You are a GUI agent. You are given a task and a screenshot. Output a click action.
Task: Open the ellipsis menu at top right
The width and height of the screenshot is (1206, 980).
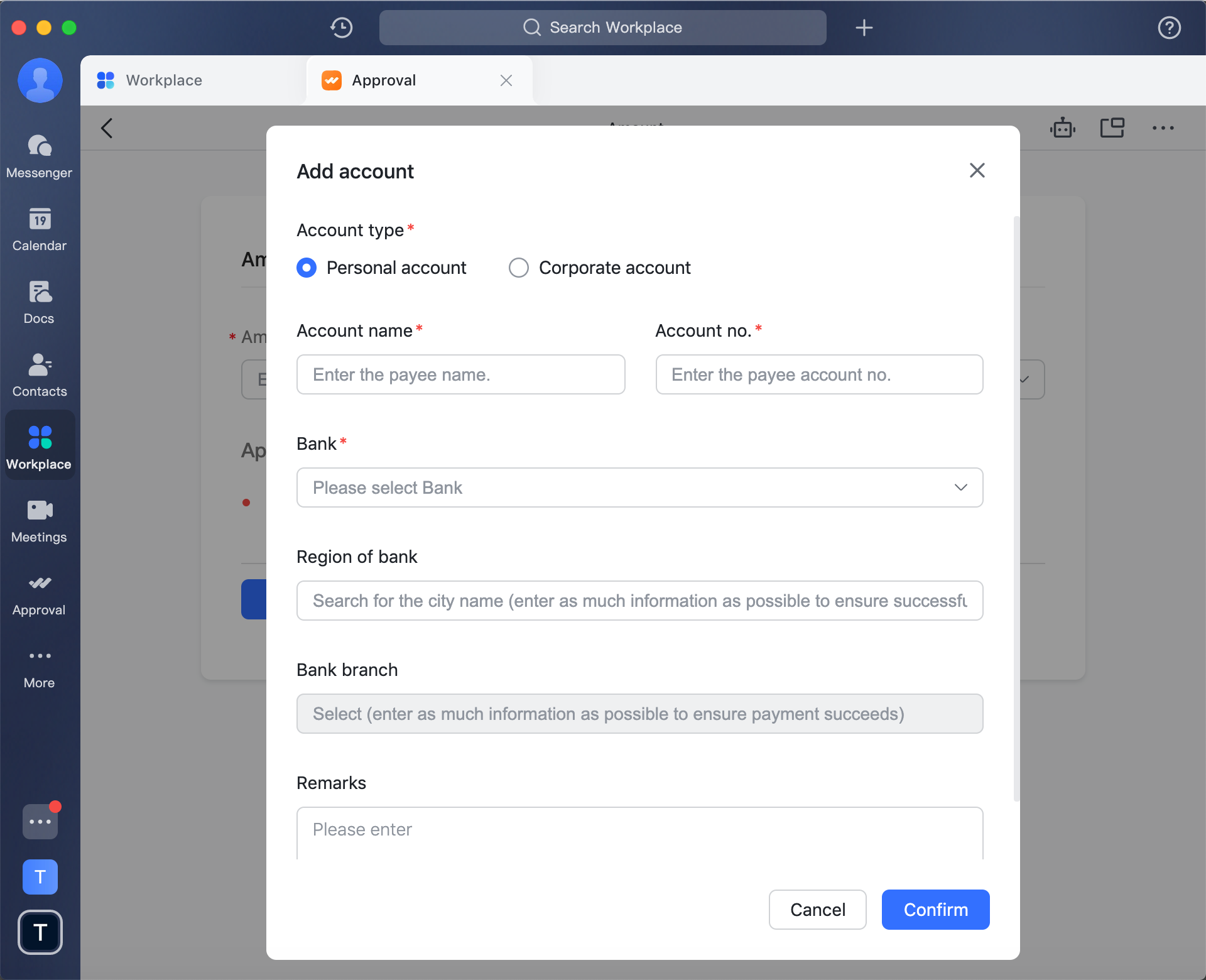tap(1163, 128)
